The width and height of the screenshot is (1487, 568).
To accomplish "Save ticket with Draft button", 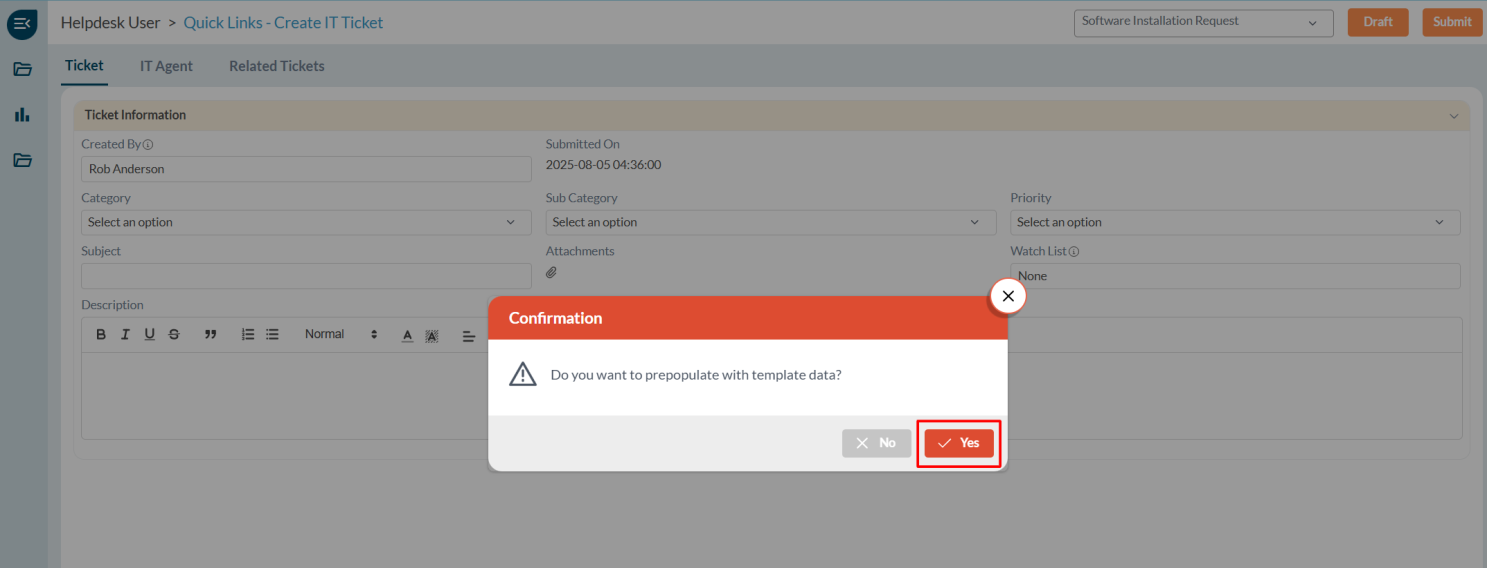I will point(1378,22).
